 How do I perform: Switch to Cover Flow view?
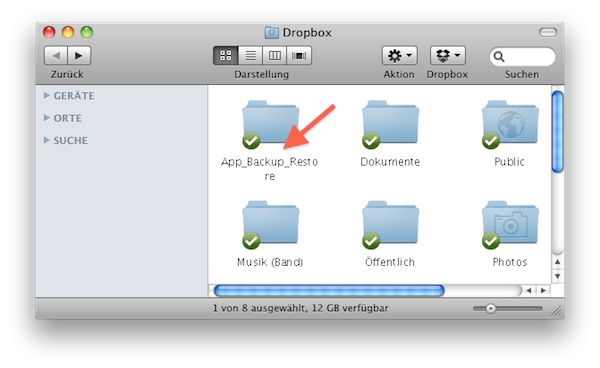[x=299, y=56]
